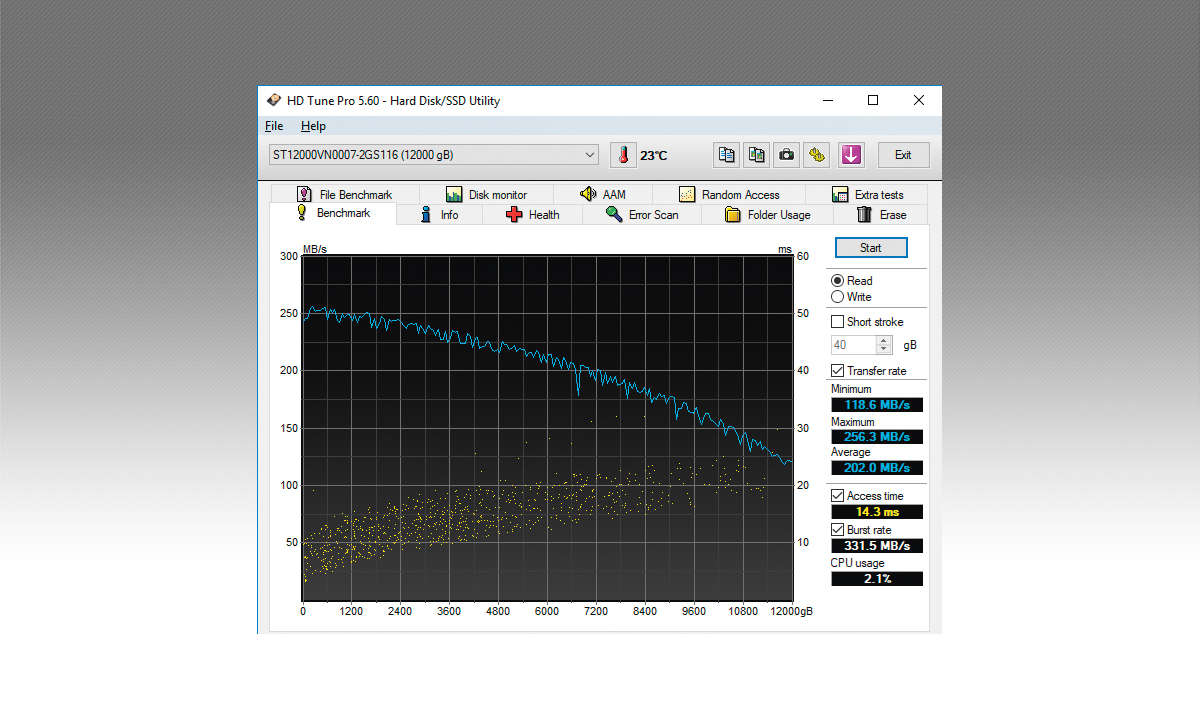This screenshot has height=720, width=1200.
Task: Click the minimum 118.6 MB/s value
Action: point(877,405)
